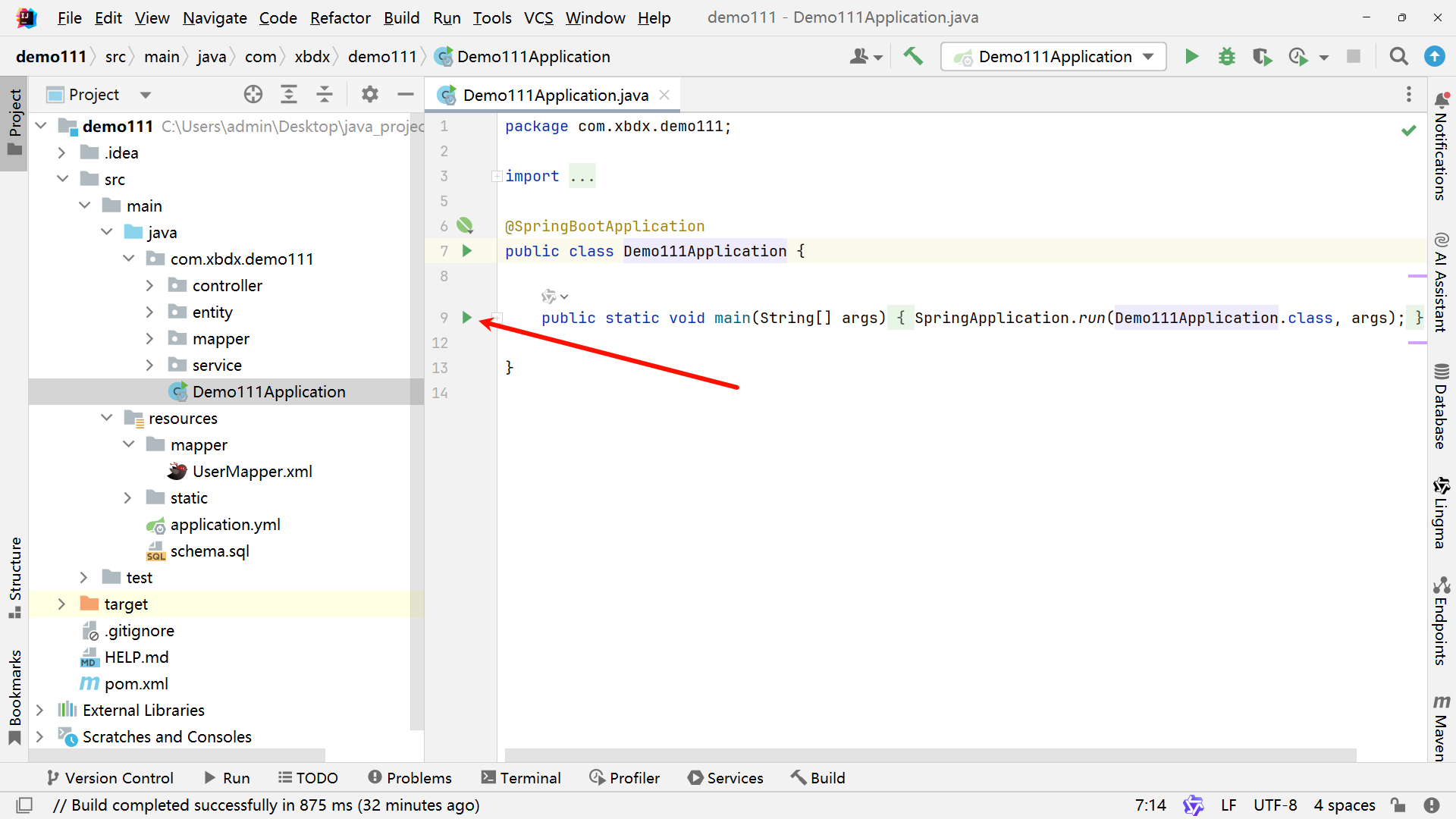Image resolution: width=1456 pixels, height=819 pixels.
Task: Open pom.xml in project tree
Action: [x=136, y=684]
